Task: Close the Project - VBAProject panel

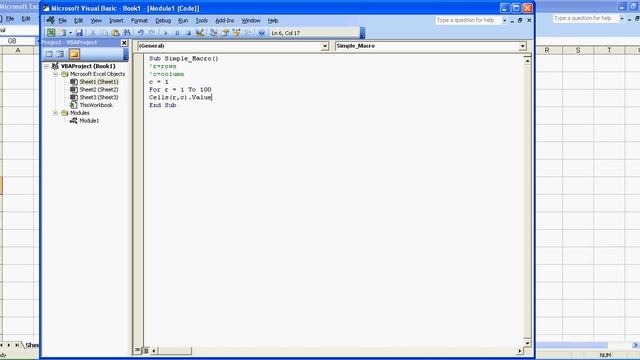Action: [x=124, y=43]
